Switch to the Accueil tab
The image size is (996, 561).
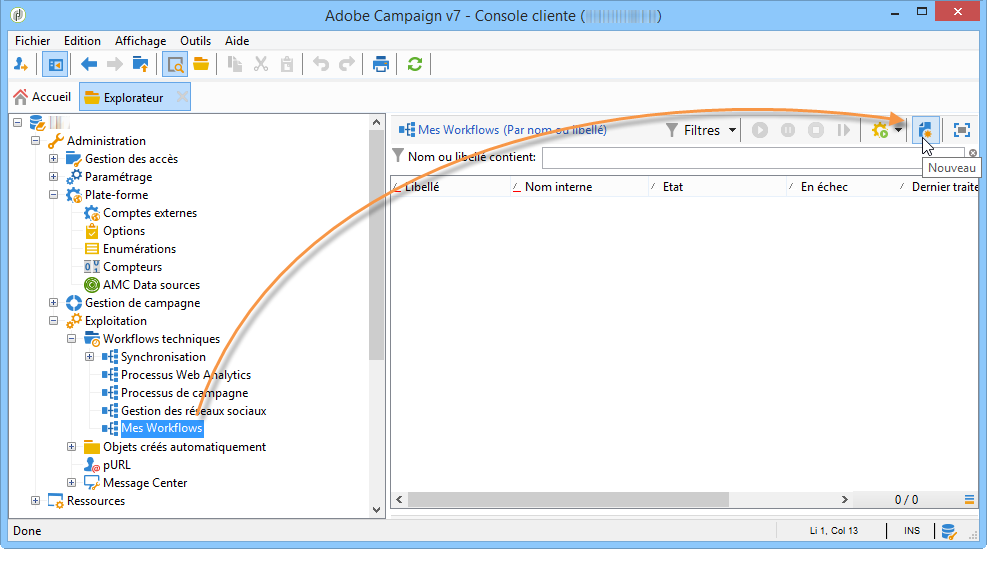42,97
